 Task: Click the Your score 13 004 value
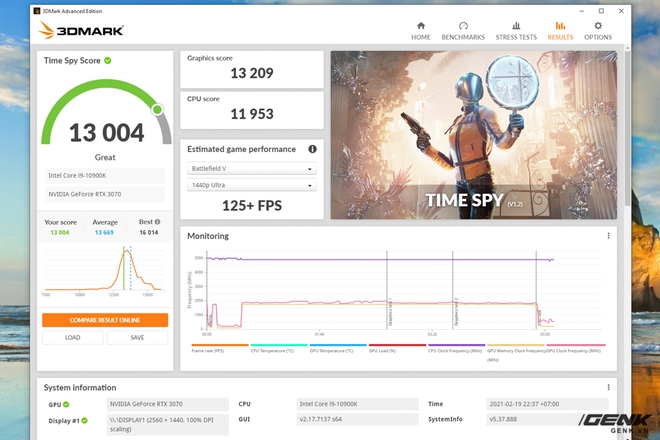(60, 232)
